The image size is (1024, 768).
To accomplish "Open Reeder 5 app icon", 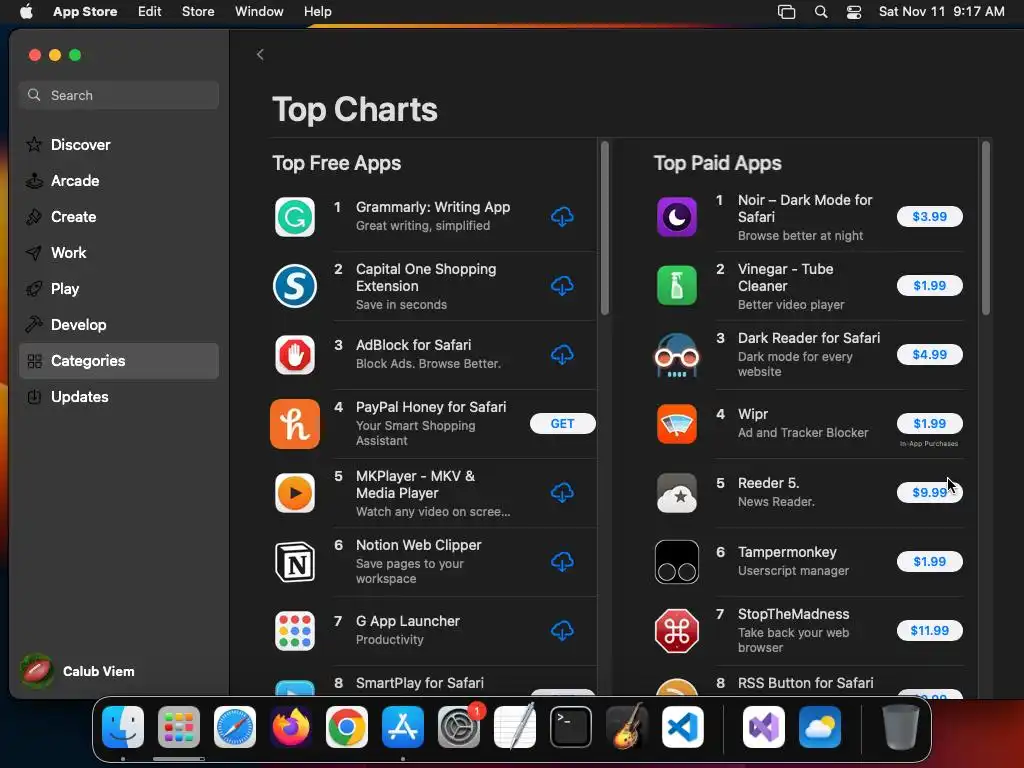I will click(x=677, y=493).
